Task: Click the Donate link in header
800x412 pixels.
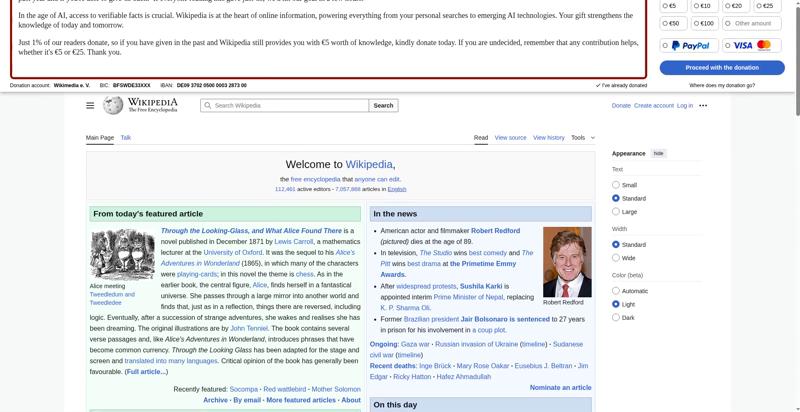Action: coord(621,106)
